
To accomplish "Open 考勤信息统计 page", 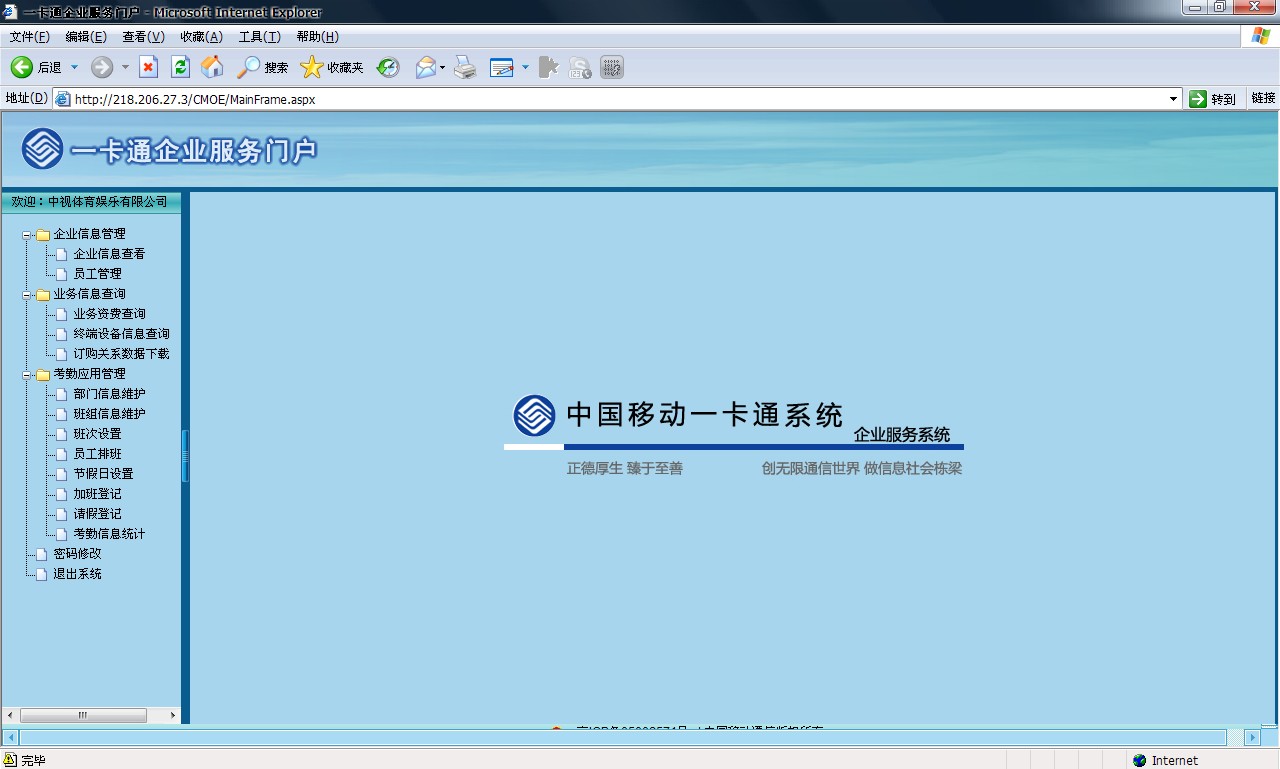I will (109, 534).
